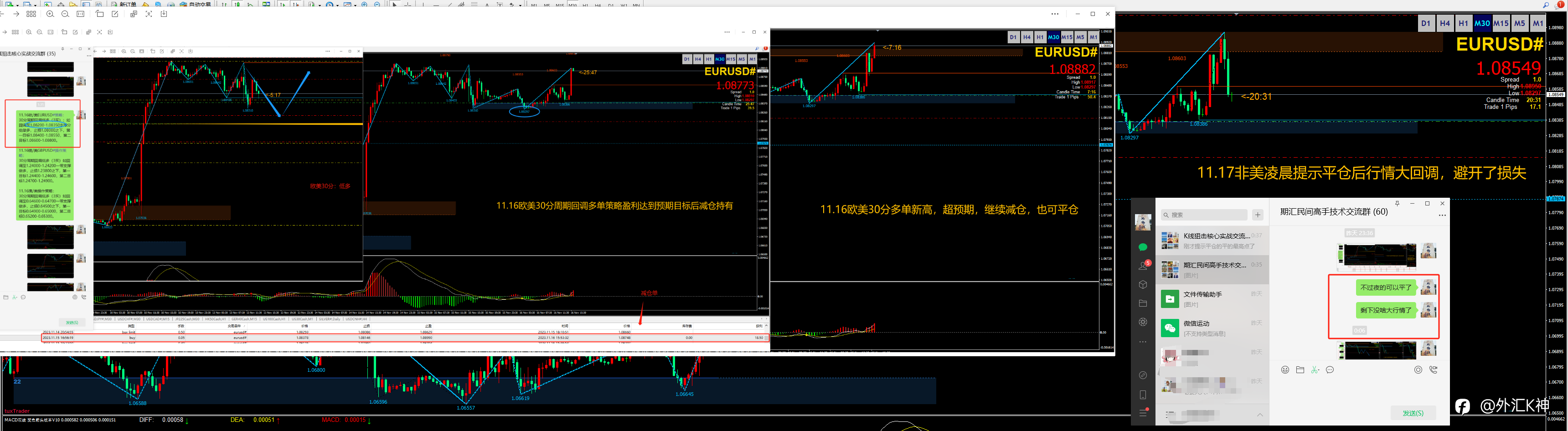Switch to the USDCHF#,M30 chart tab
Viewport: 1568px width, 431px height.
pos(129,319)
